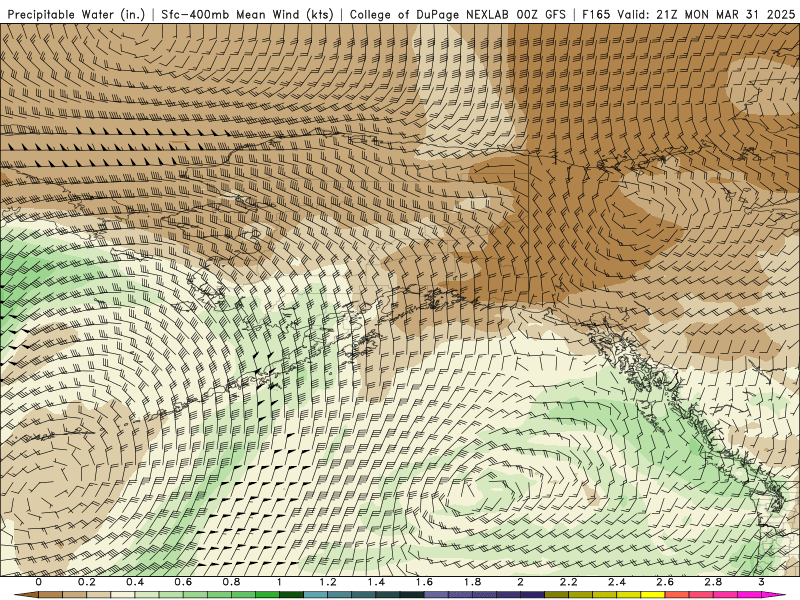Click the "F165" forecast hour label
This screenshot has width=800, height=600.
[596, 15]
